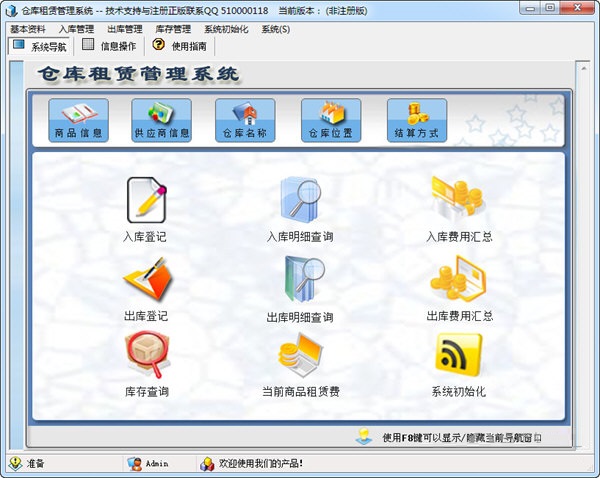Launch 入库登记 inbound registration icon
The height and width of the screenshot is (478, 600).
(x=147, y=200)
